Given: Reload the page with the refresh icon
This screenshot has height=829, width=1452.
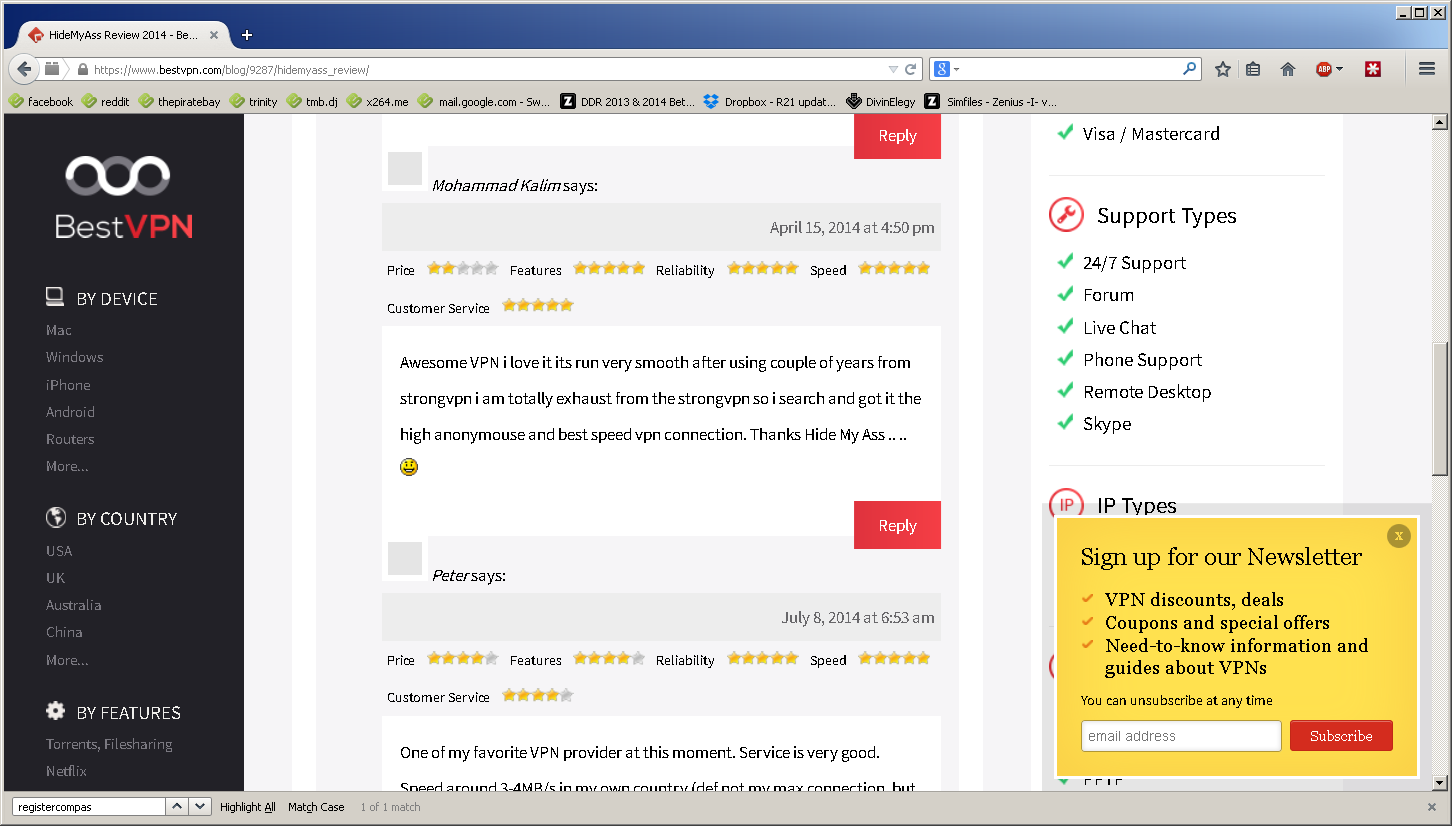Looking at the screenshot, I should tap(910, 70).
